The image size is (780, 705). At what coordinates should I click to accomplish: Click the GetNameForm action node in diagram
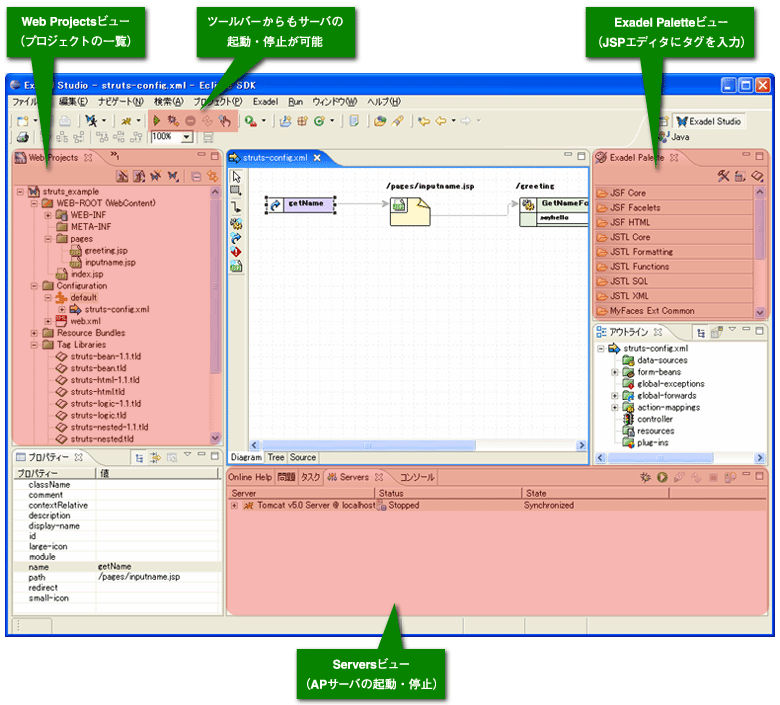[x=554, y=212]
